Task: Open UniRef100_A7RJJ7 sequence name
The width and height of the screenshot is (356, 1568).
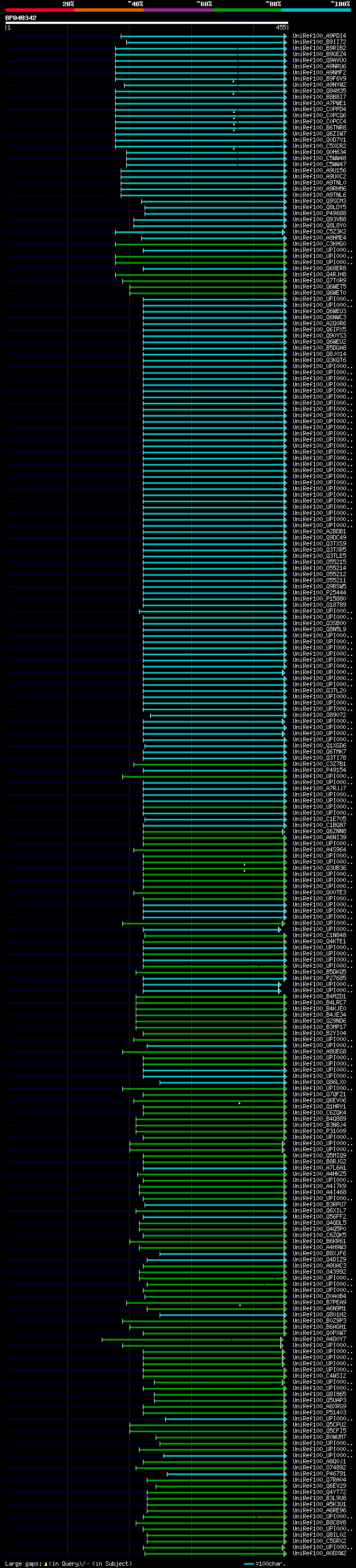Action: click(x=319, y=788)
